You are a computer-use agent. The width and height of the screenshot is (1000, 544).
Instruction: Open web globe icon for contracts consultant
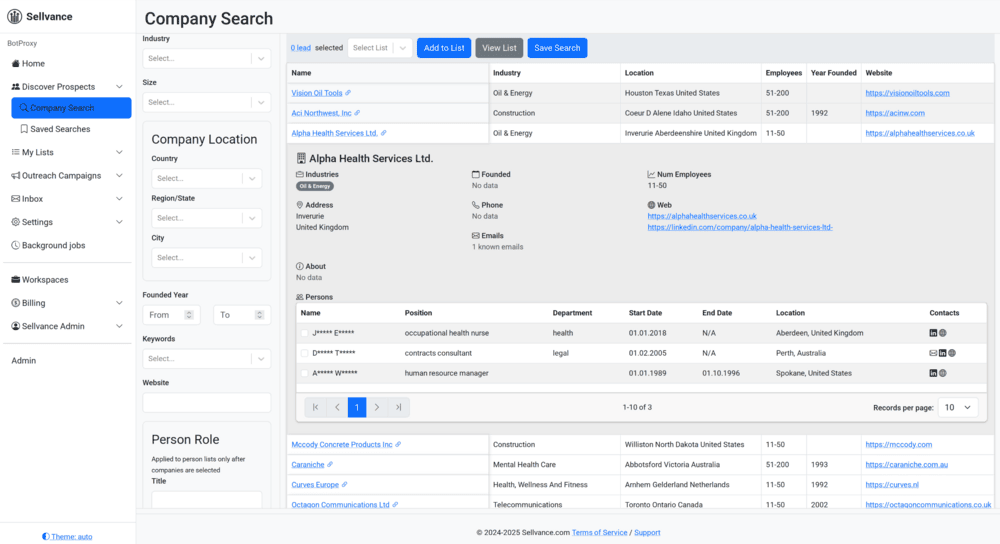pos(952,353)
